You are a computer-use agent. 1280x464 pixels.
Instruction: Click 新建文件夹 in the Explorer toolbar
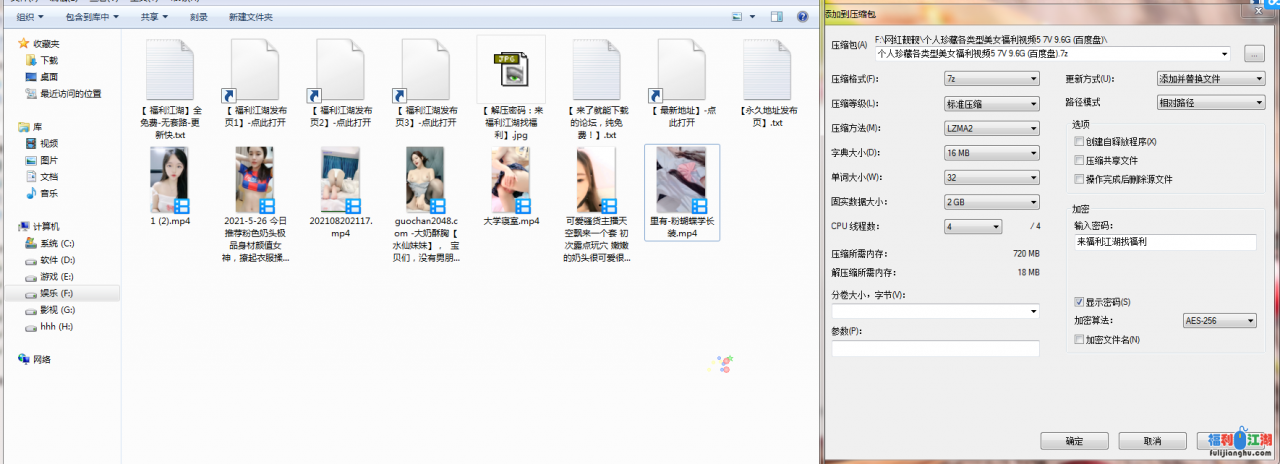250,17
